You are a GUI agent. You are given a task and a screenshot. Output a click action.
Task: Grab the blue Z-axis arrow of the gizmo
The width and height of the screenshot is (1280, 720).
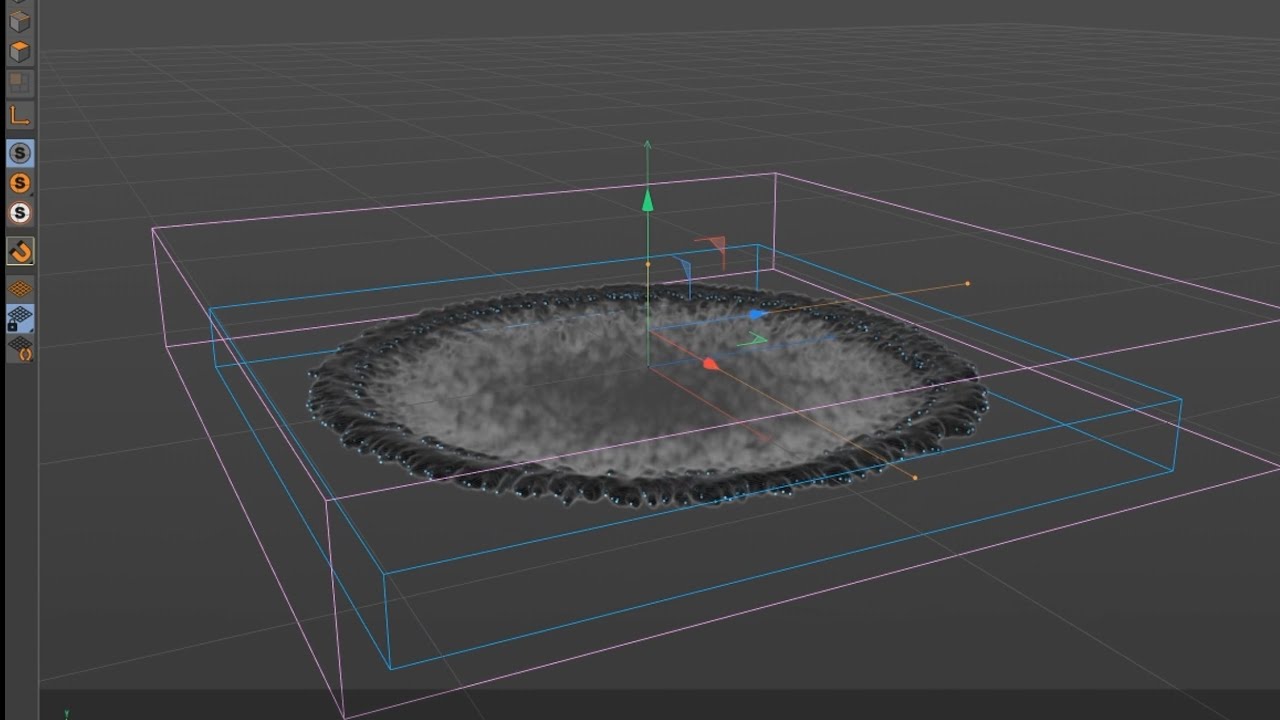757,314
